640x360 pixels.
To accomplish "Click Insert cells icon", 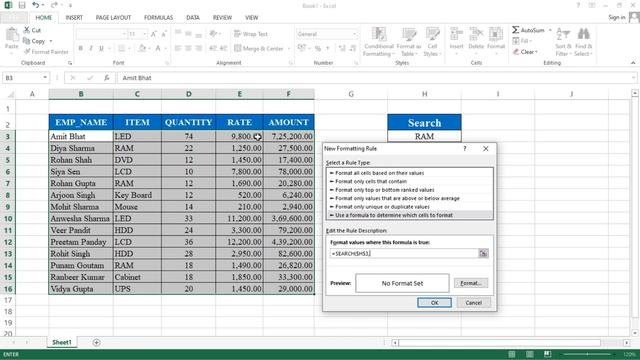I will click(456, 35).
